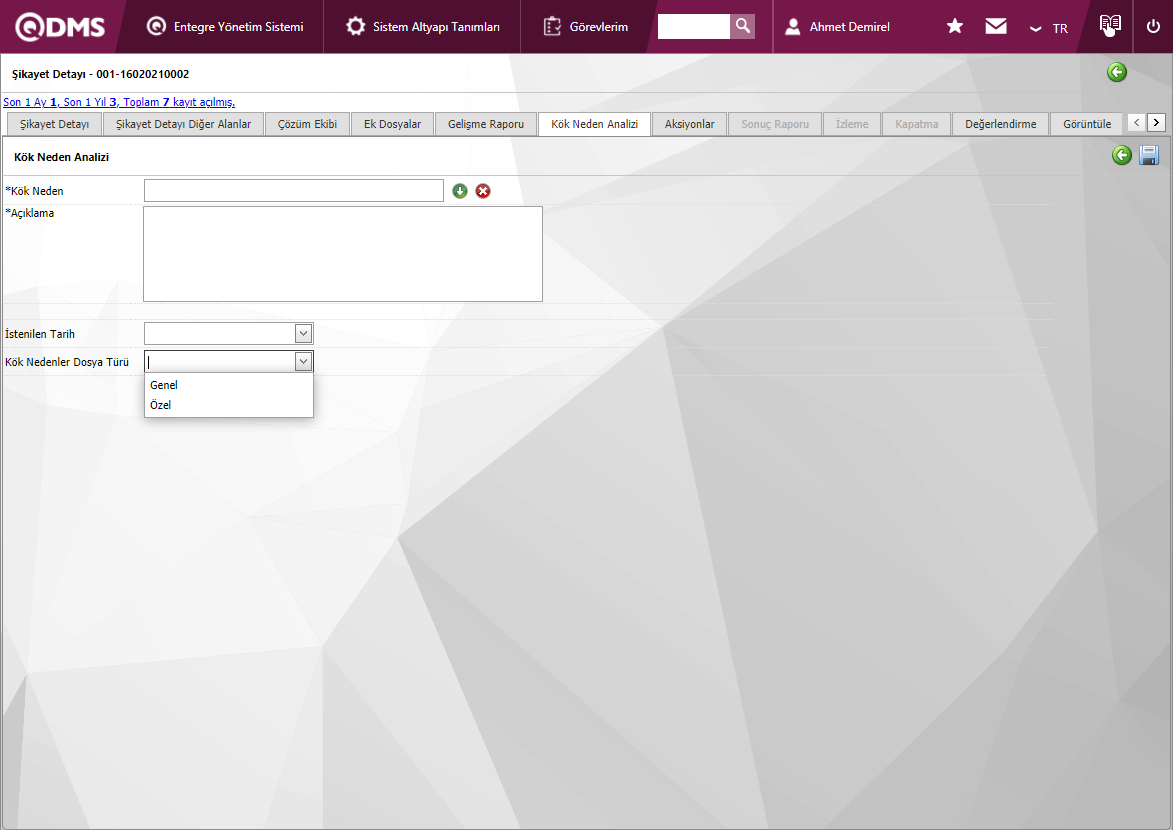This screenshot has width=1173, height=830.
Task: Open the İstenilen Tarih date dropdown
Action: [x=303, y=334]
